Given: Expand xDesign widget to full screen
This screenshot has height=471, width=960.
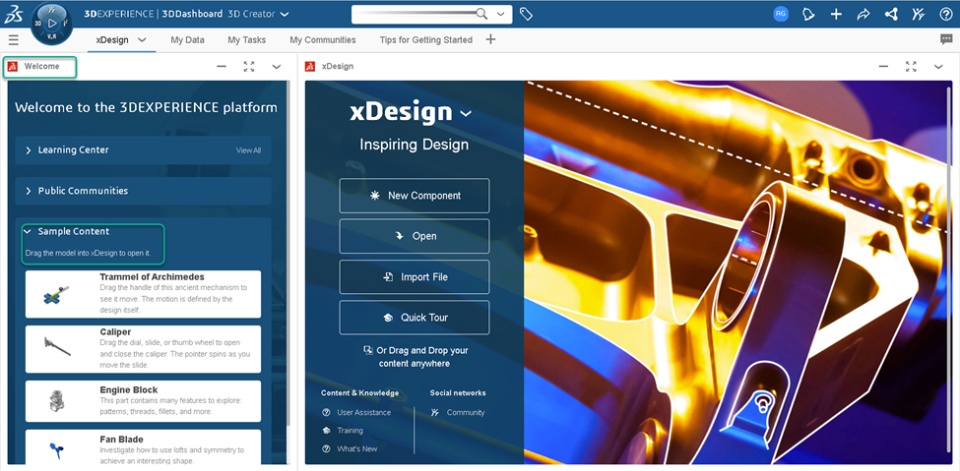Looking at the screenshot, I should (x=911, y=66).
